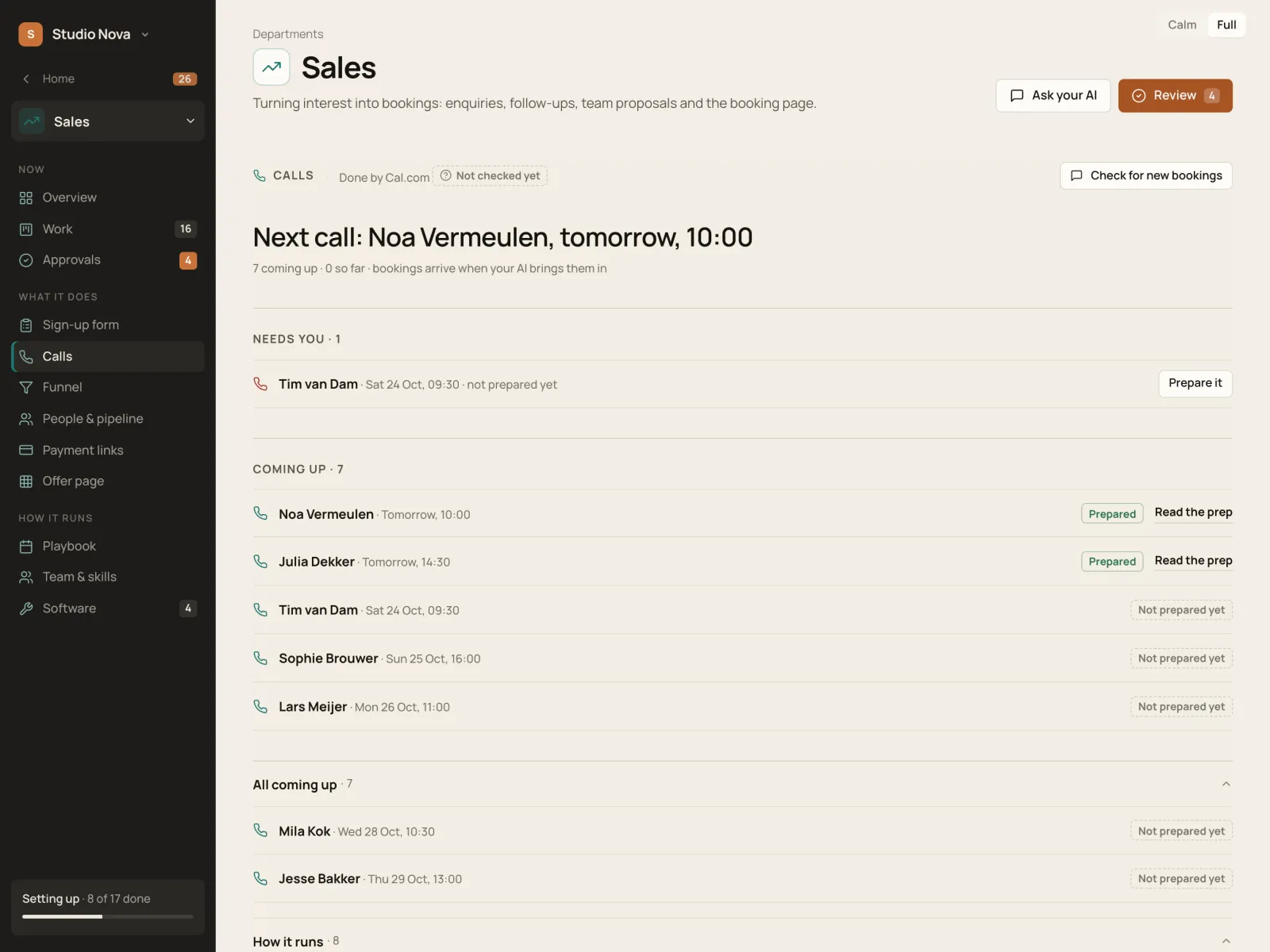The height and width of the screenshot is (952, 1270).
Task: Switch to Calm view mode
Action: [1182, 25]
